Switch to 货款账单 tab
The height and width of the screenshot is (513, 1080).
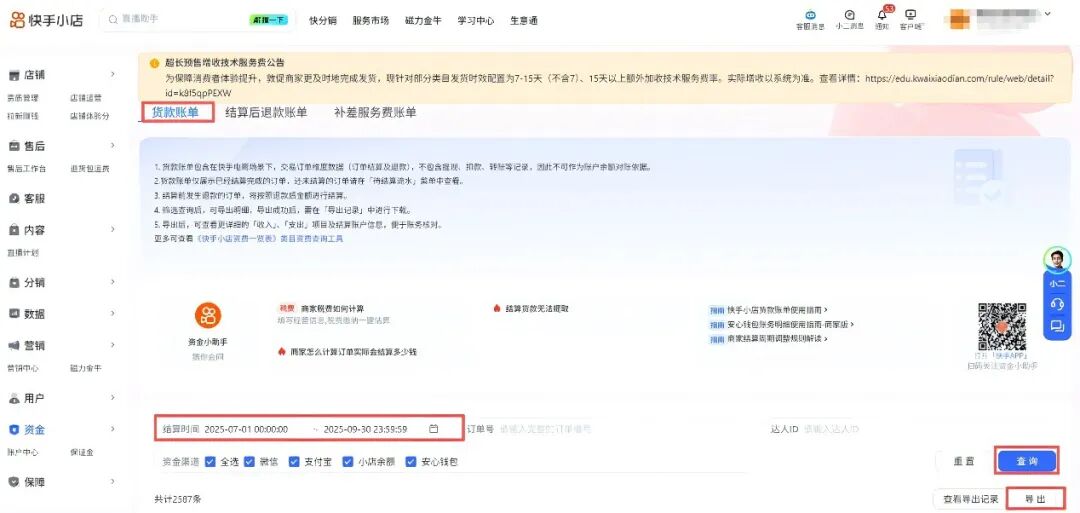click(x=176, y=113)
